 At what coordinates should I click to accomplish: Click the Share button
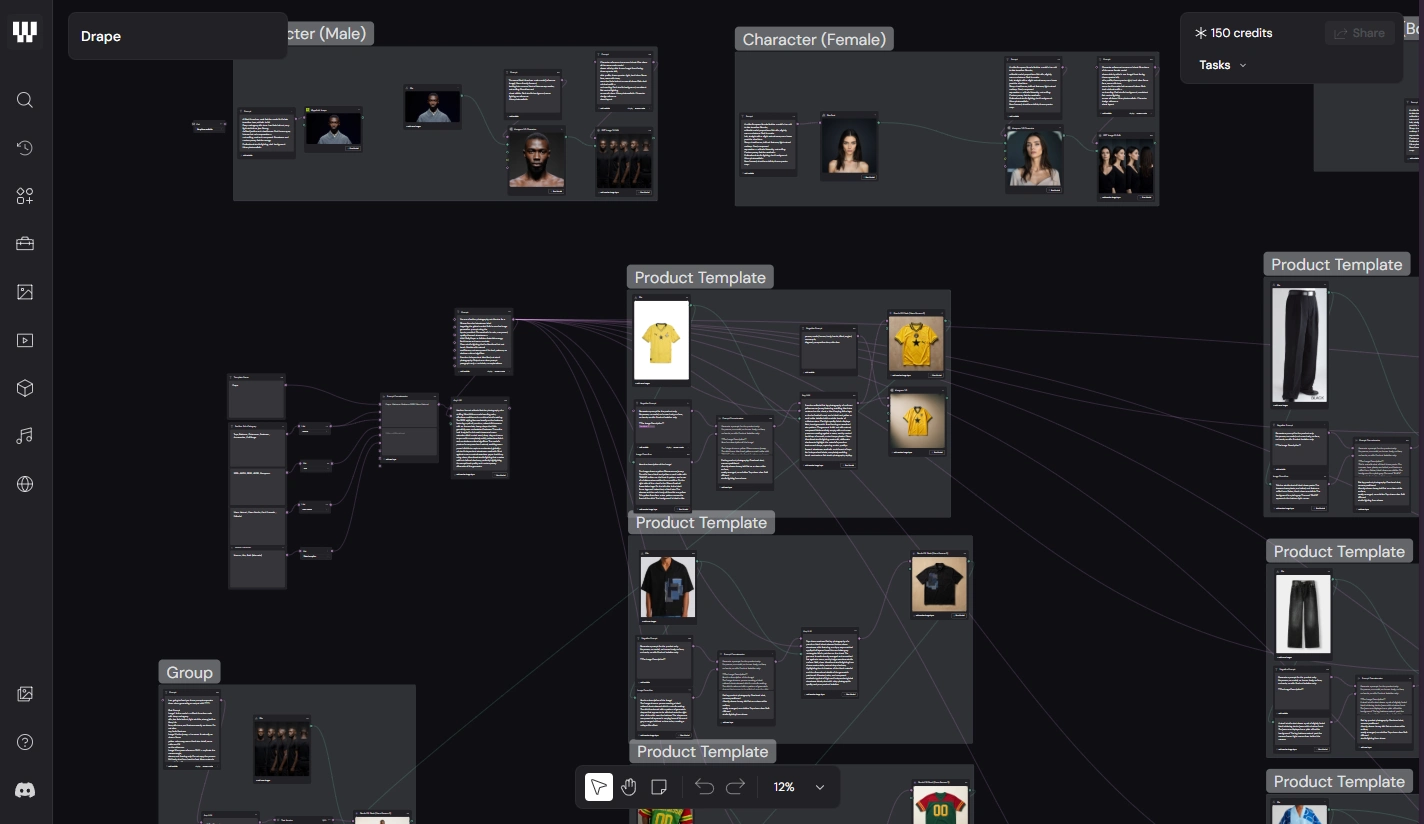pos(1359,33)
